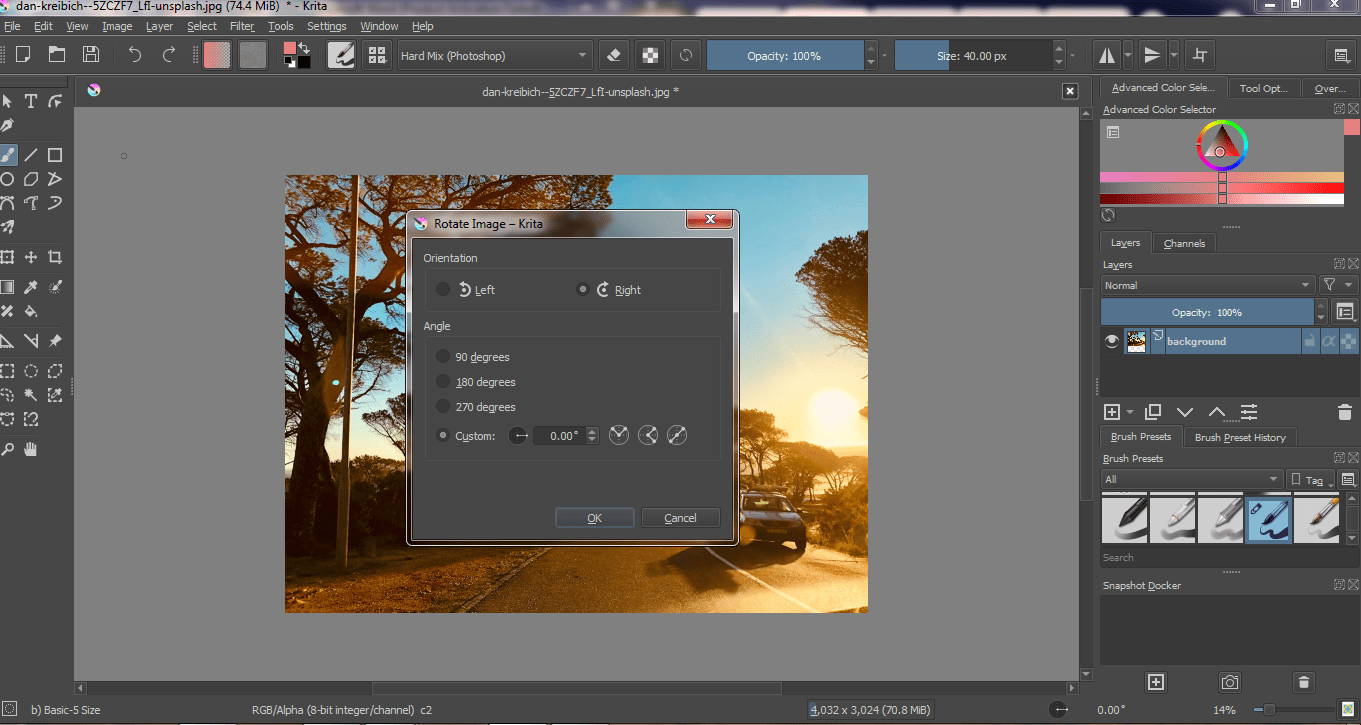Select the Freehand Brush tool
Viewport: 1361px width, 725px height.
click(11, 155)
